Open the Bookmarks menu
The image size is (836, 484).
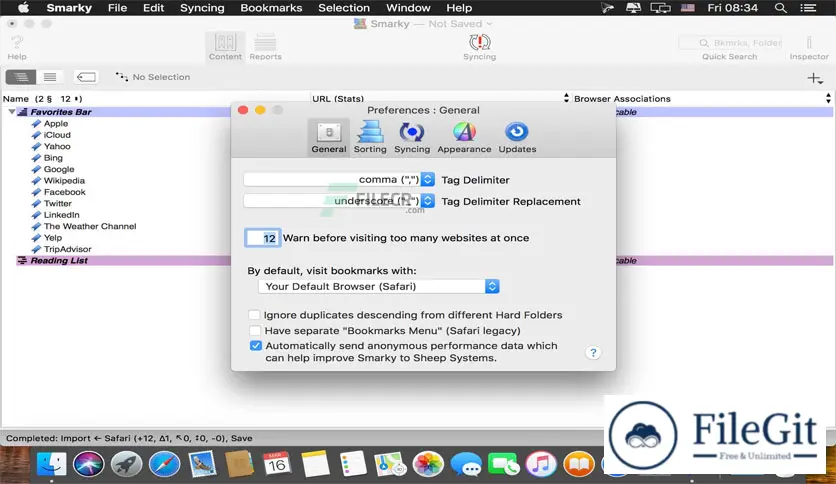coord(271,8)
